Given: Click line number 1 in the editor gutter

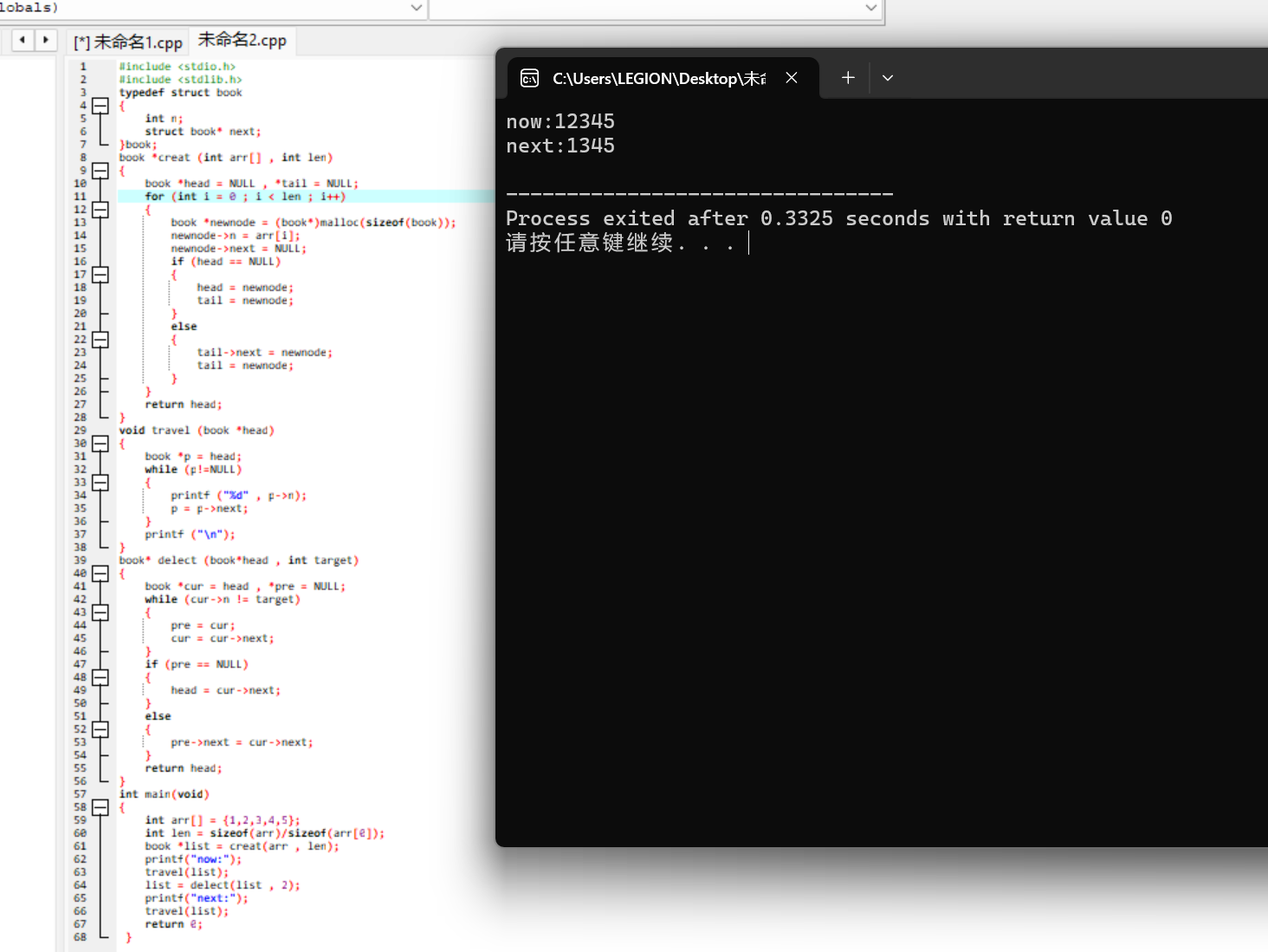Looking at the screenshot, I should click(83, 67).
